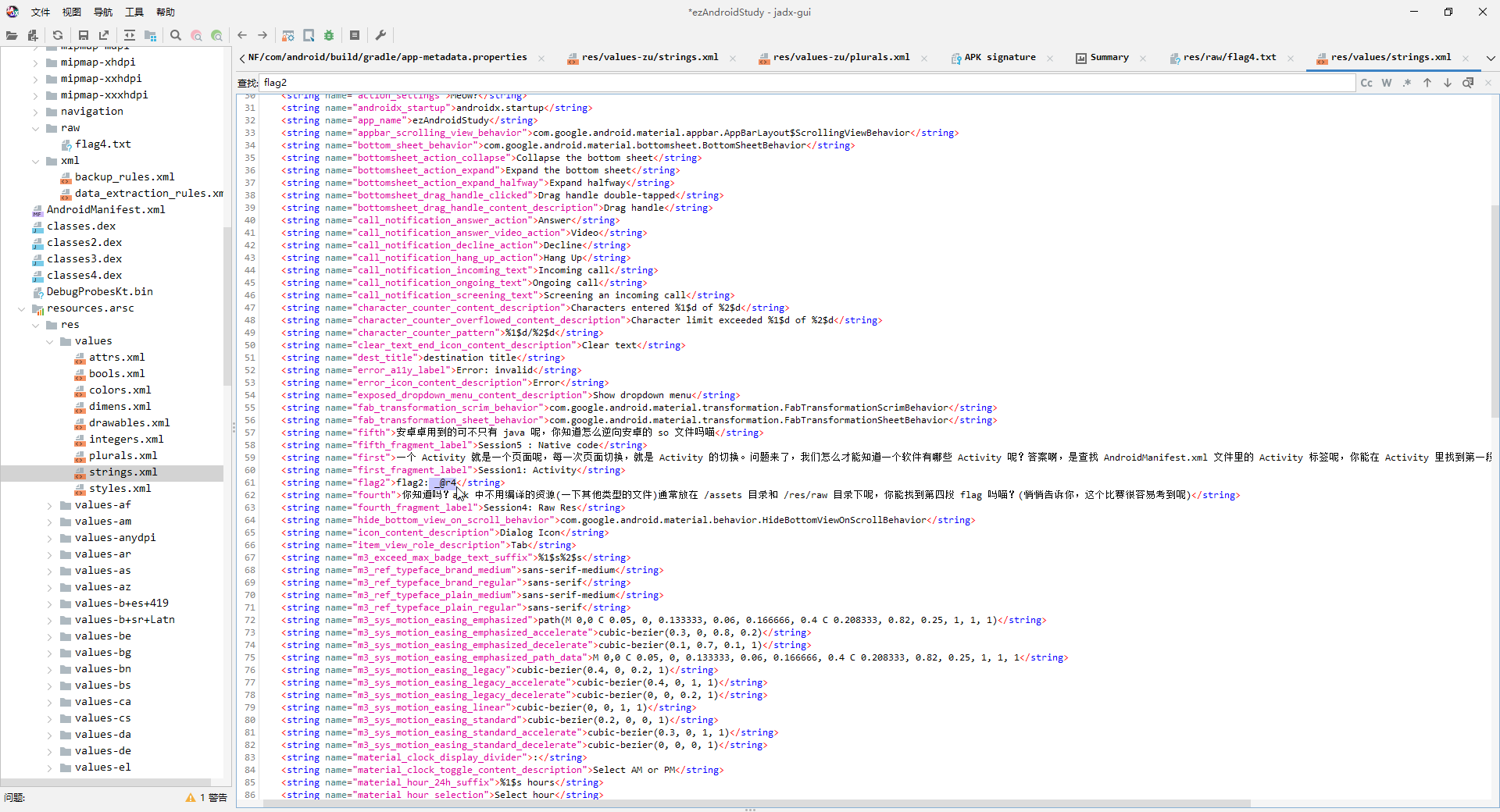
Task: Open the 文件 menu
Action: coord(40,12)
